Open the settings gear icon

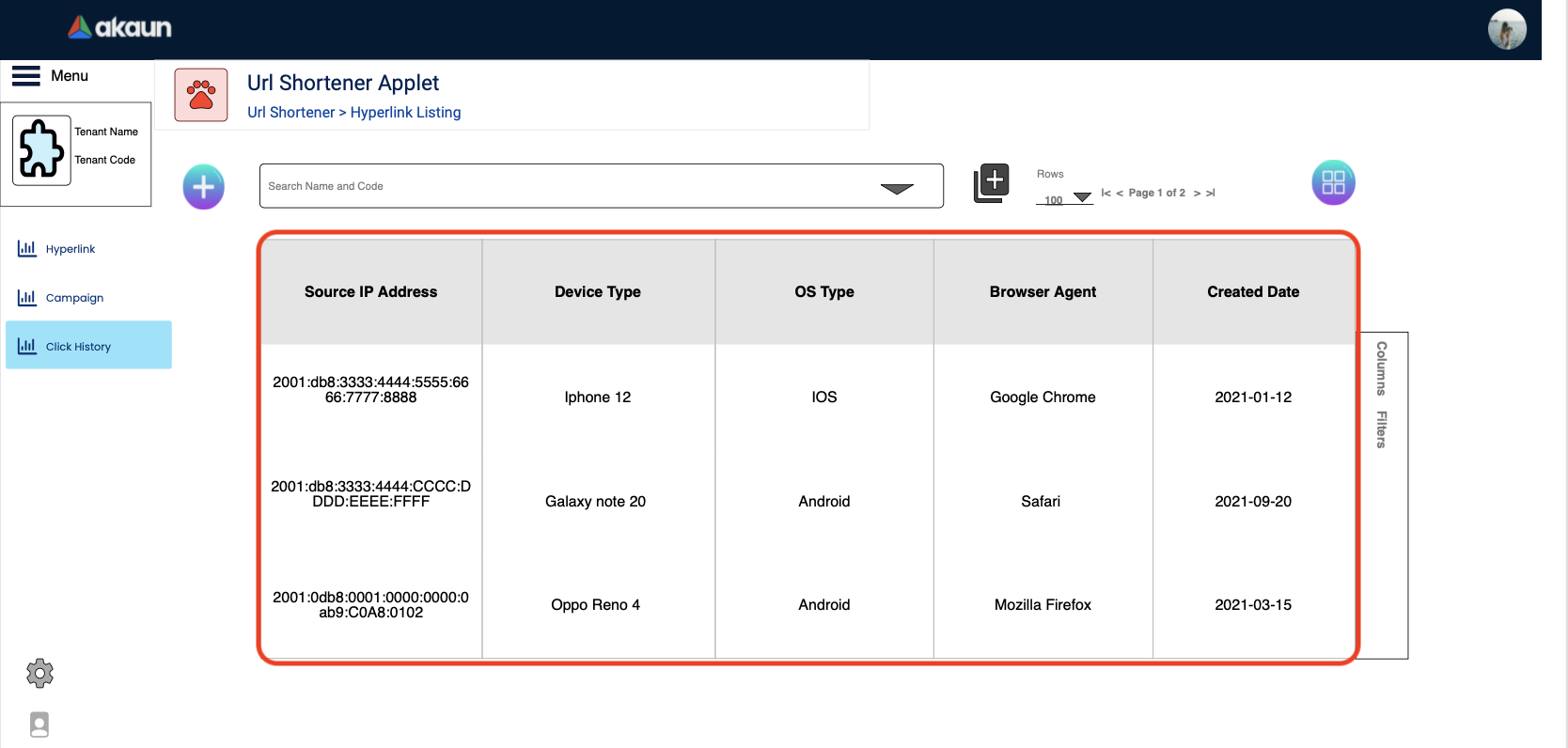39,673
